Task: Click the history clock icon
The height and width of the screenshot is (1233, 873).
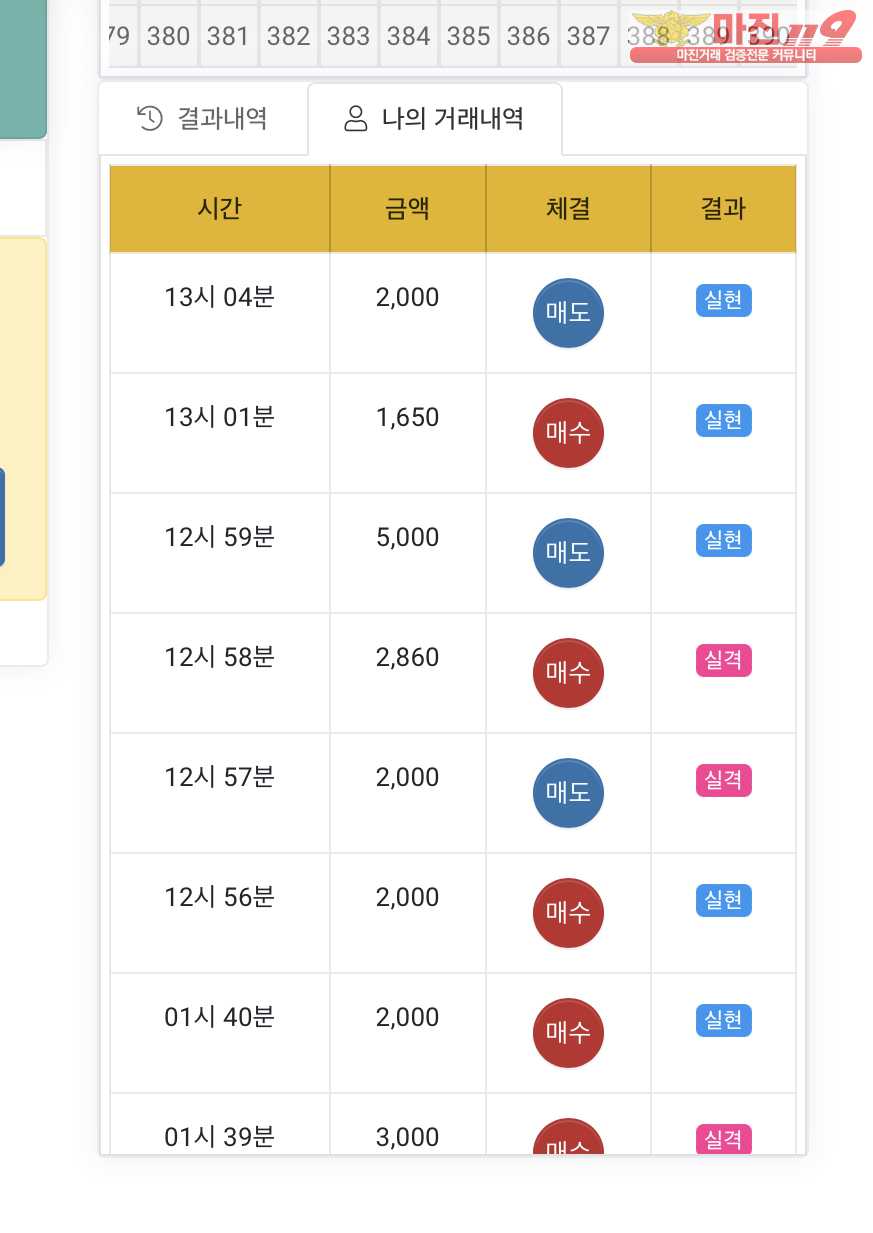Action: click(x=149, y=118)
